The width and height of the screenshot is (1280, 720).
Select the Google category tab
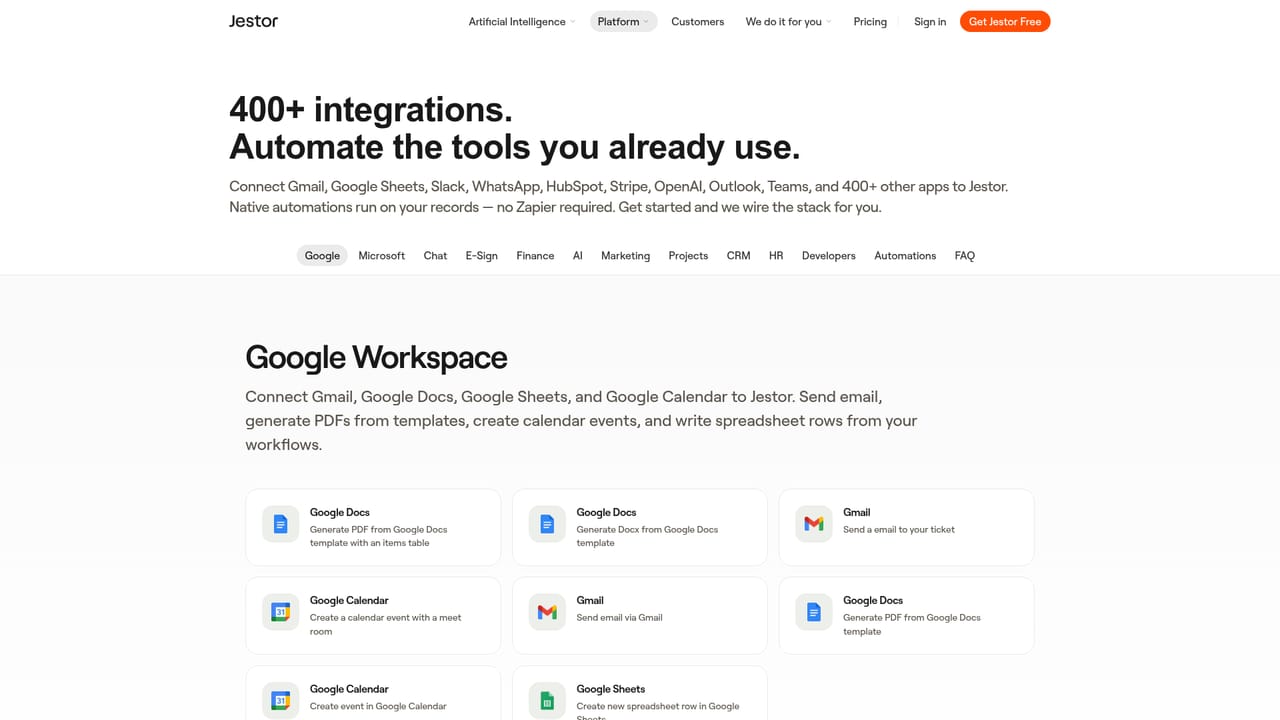[322, 256]
